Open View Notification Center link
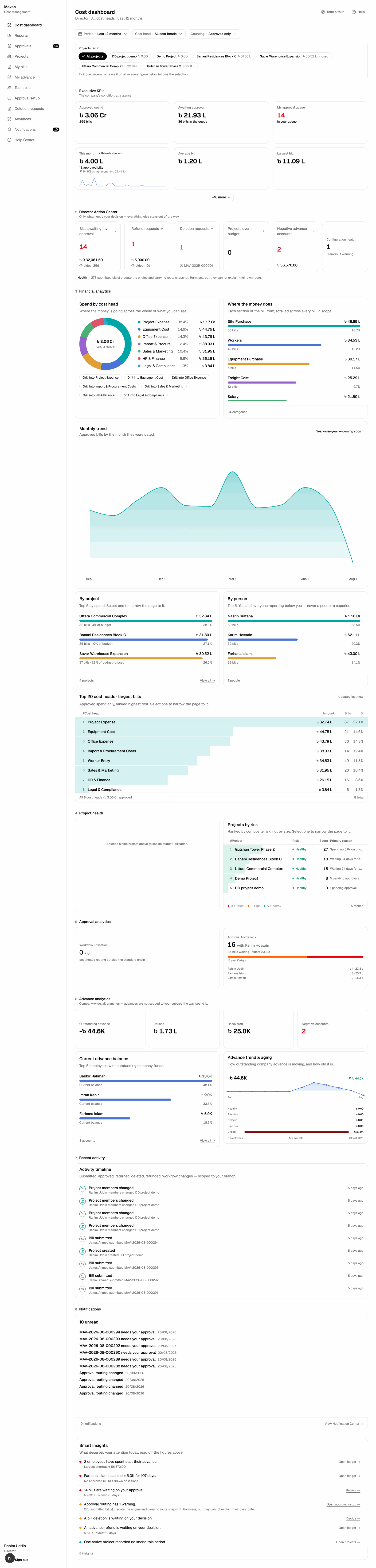The height and width of the screenshot is (1568, 376). pos(344,1424)
